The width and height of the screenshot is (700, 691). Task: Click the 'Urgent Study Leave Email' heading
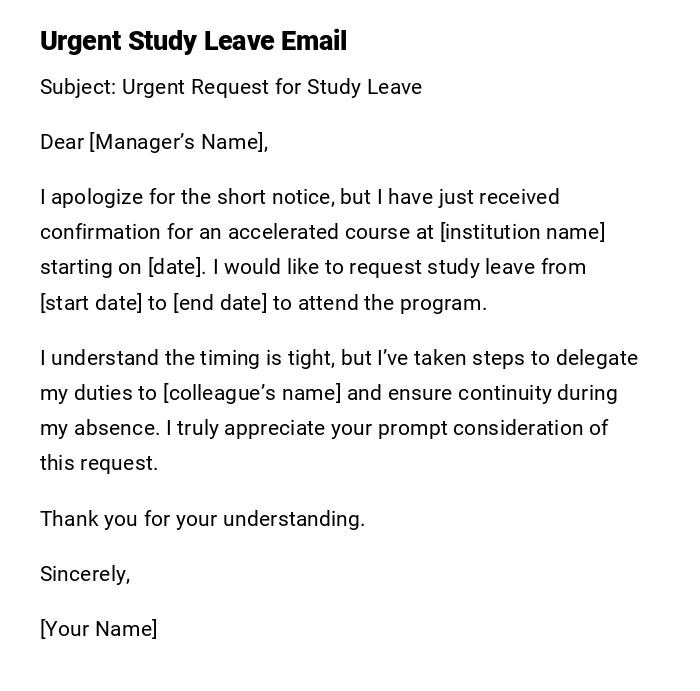pyautogui.click(x=193, y=41)
